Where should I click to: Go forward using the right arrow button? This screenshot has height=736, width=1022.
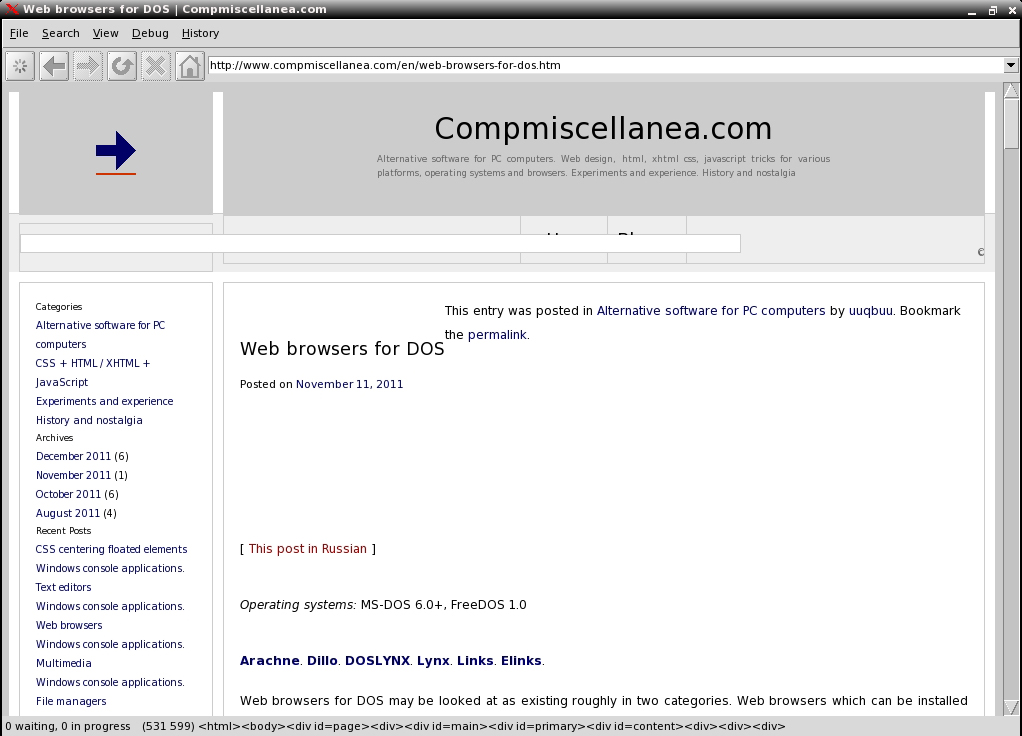coord(88,66)
